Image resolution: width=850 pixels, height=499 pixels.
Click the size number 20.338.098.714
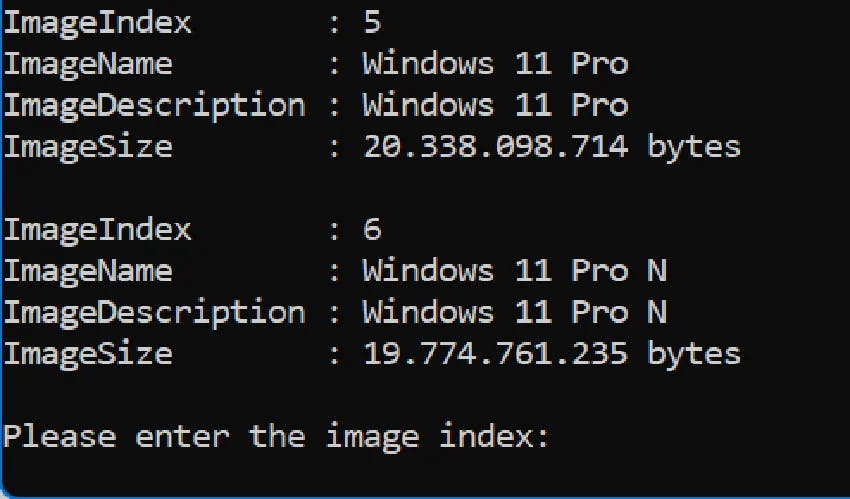click(495, 147)
